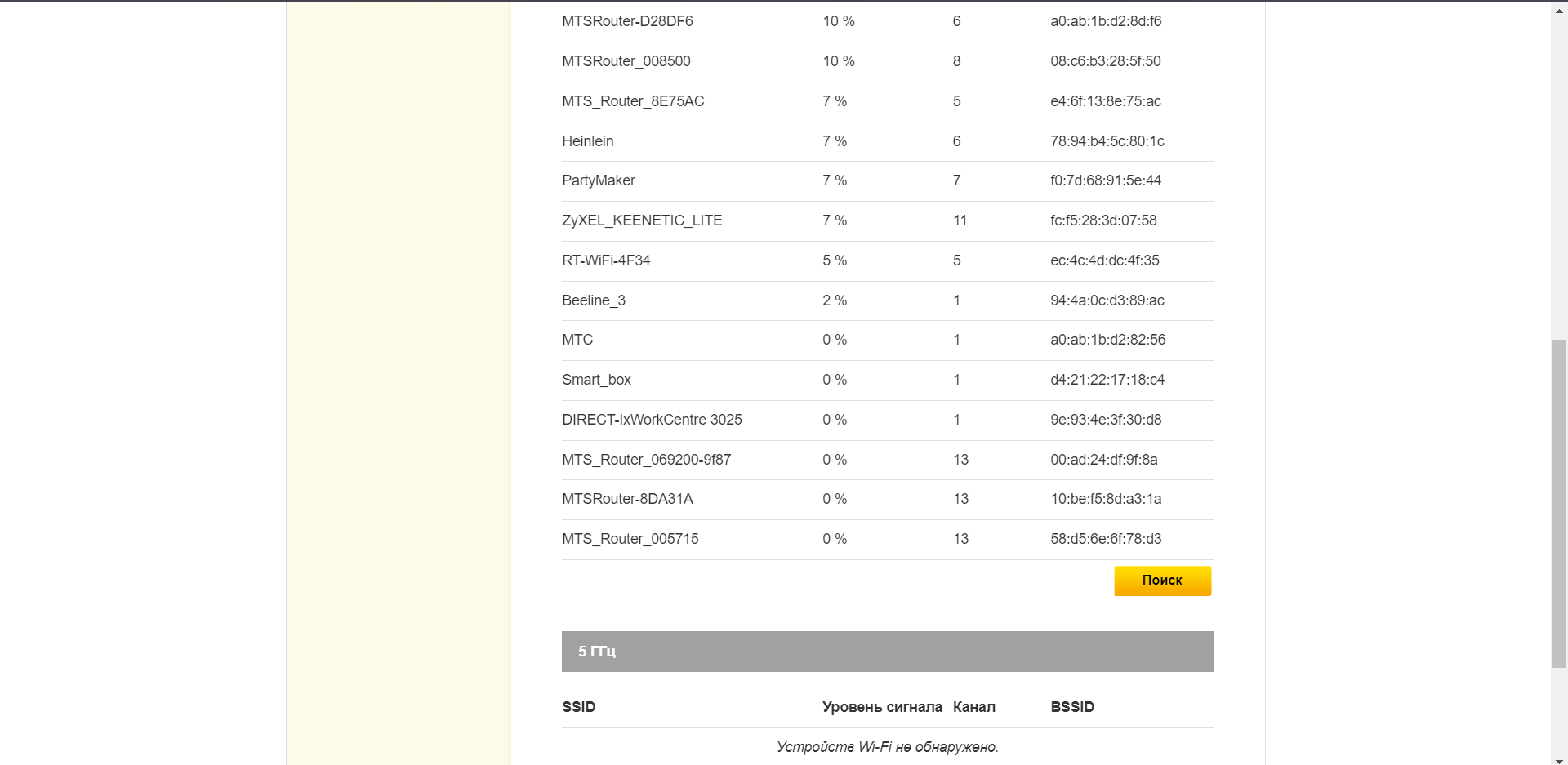The height and width of the screenshot is (765, 1568).
Task: Select SSID MTSRouter-8DA31A
Action: pos(627,499)
